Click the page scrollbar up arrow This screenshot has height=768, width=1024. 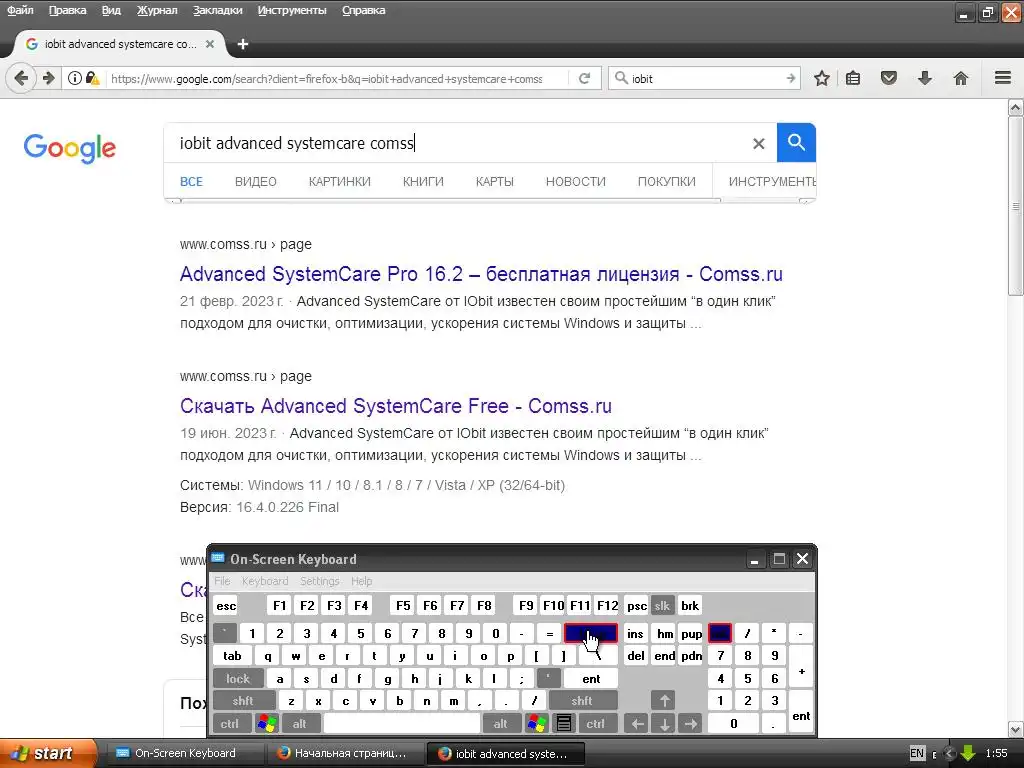(1016, 108)
